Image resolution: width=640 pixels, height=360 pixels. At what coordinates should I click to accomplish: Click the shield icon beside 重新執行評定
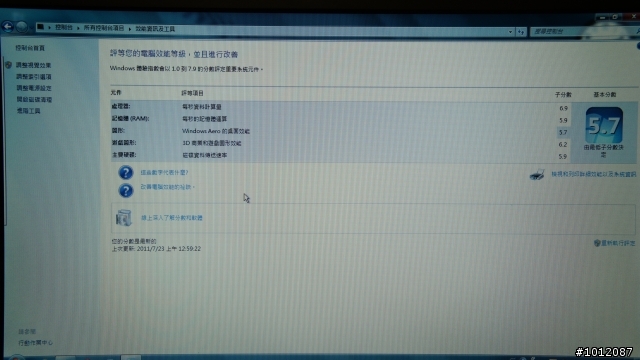click(597, 243)
